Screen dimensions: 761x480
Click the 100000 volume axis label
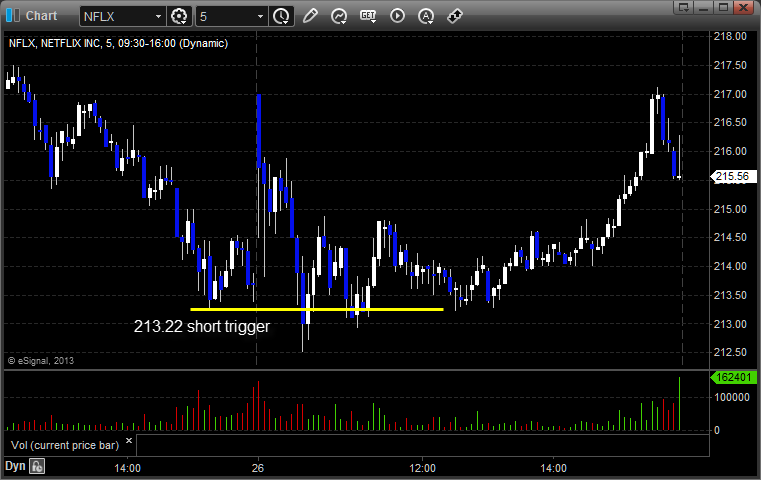click(732, 397)
